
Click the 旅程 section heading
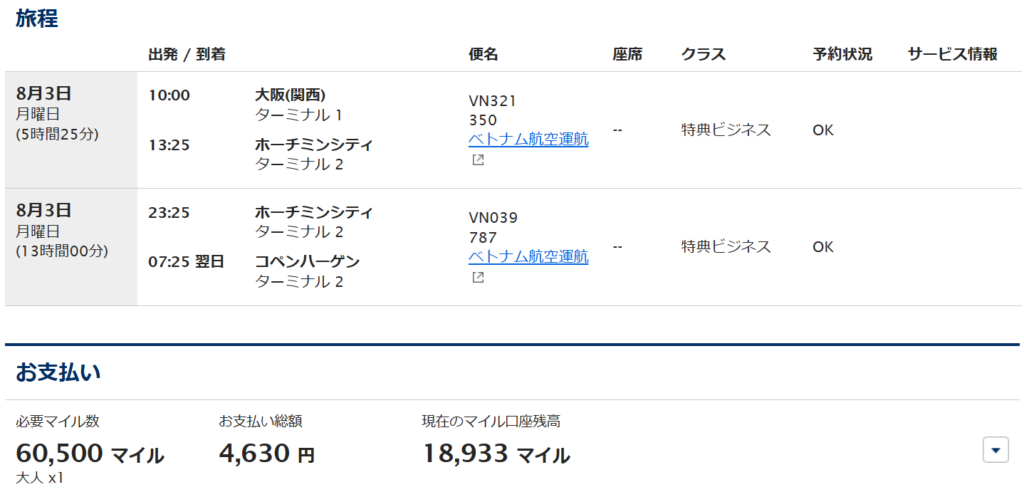coord(37,19)
